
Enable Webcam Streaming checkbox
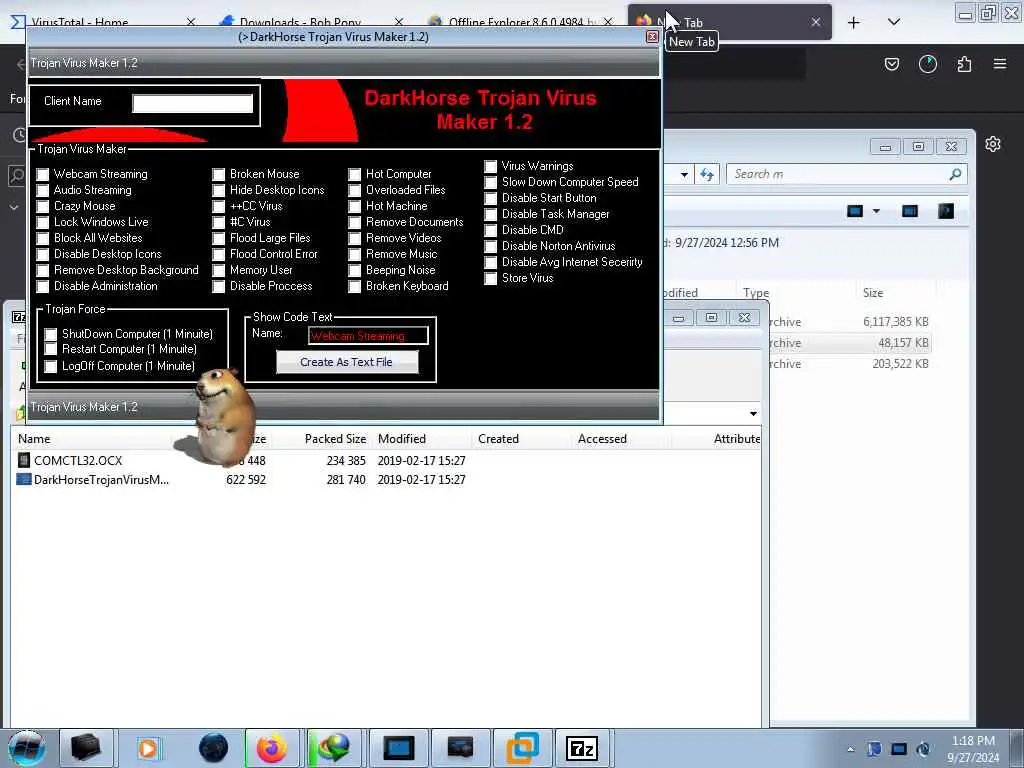[42, 174]
